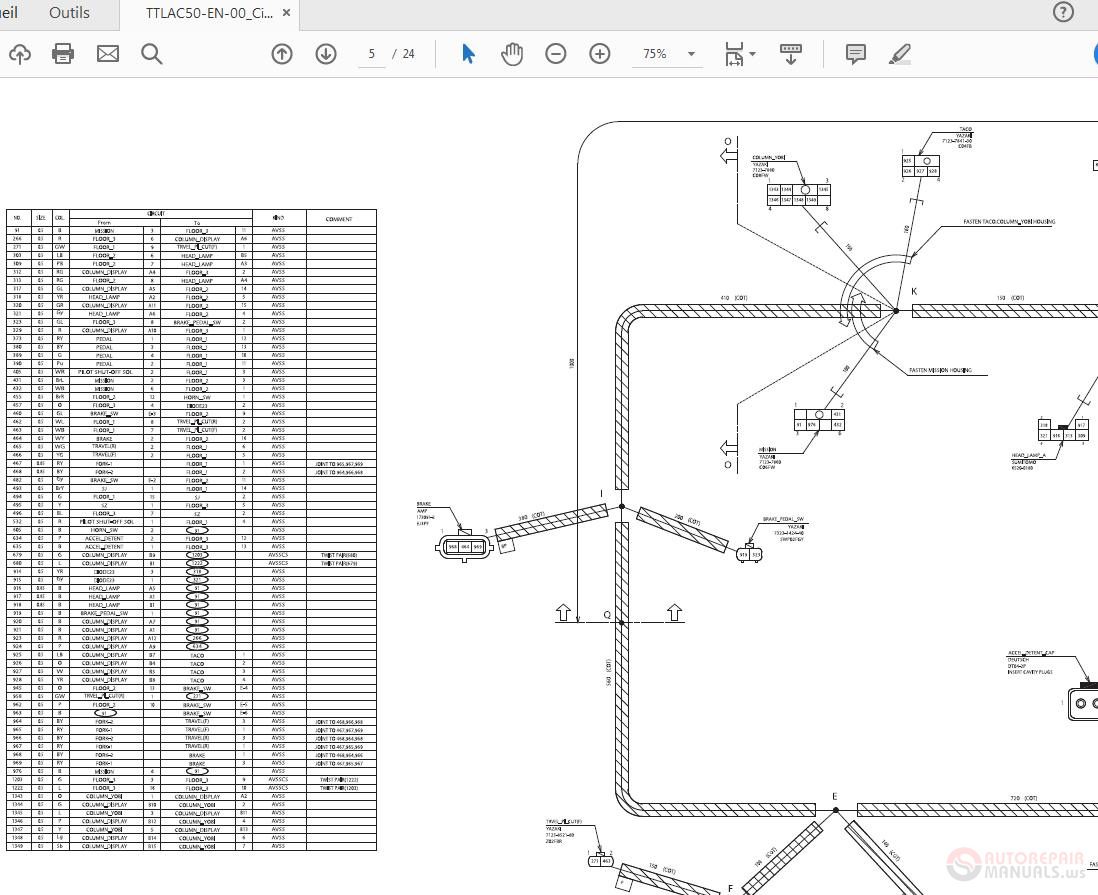Expand the fit page options arrow

[753, 54]
